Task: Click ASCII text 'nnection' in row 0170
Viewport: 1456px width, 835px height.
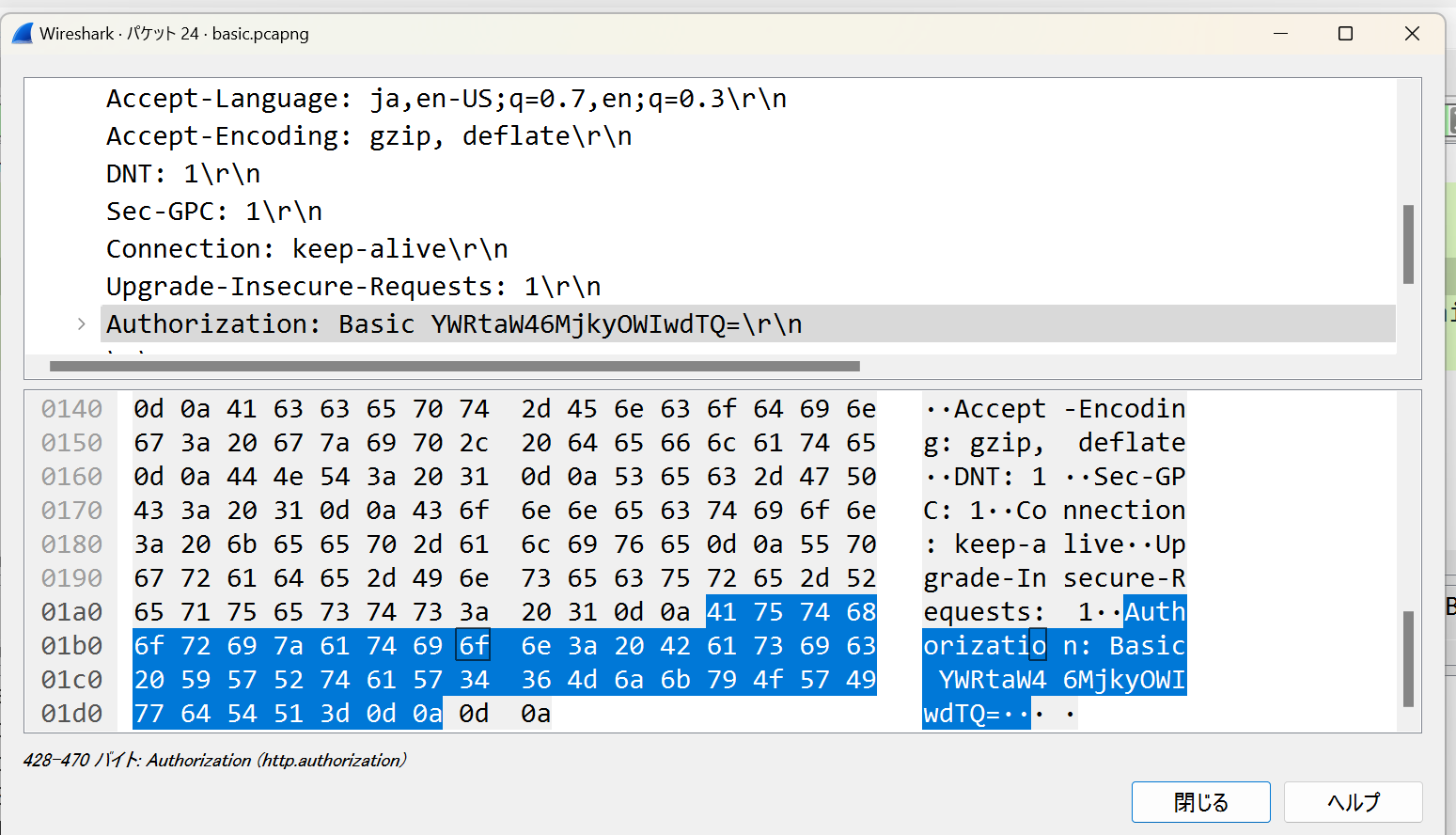Action: (x=1124, y=511)
